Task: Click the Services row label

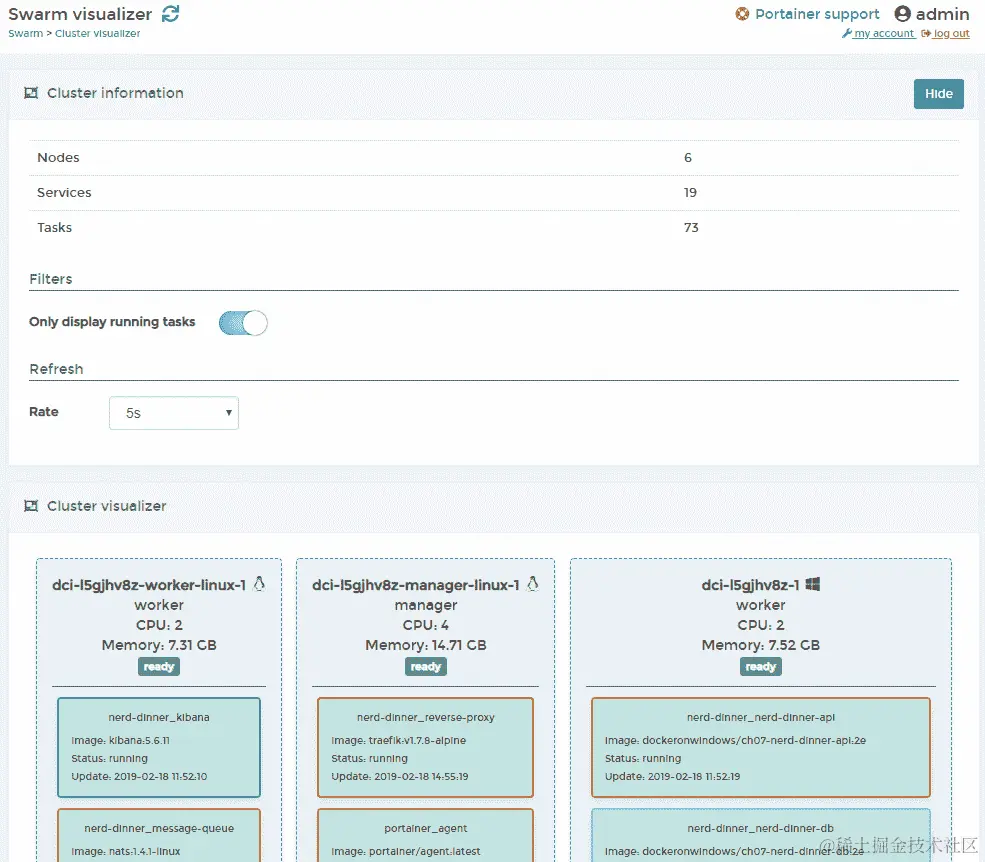Action: [x=64, y=193]
